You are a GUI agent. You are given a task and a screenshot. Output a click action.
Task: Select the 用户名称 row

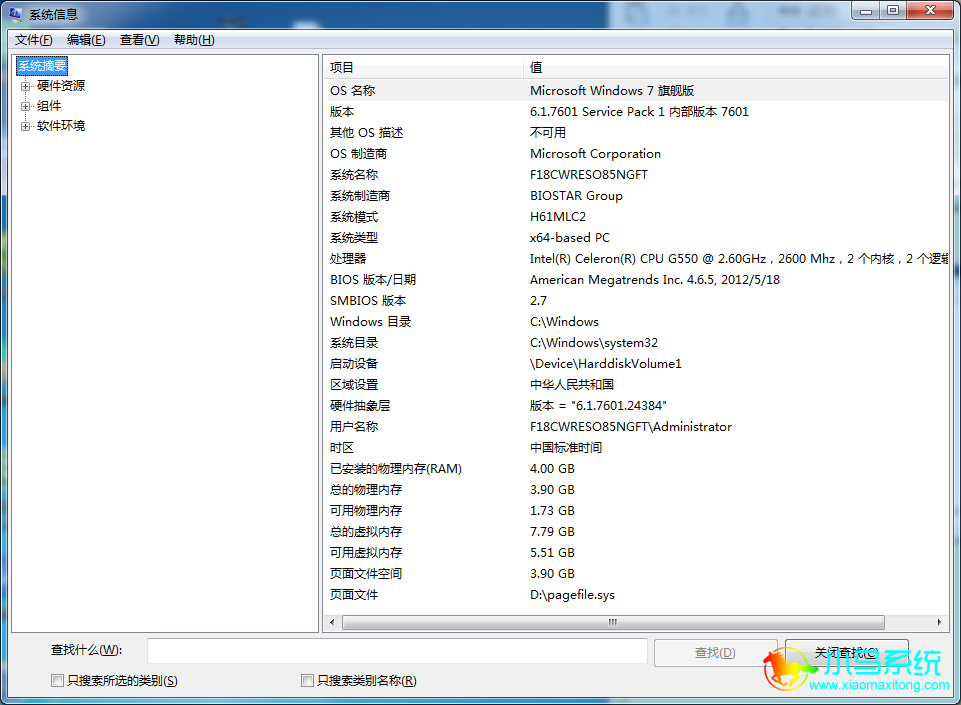click(x=636, y=427)
